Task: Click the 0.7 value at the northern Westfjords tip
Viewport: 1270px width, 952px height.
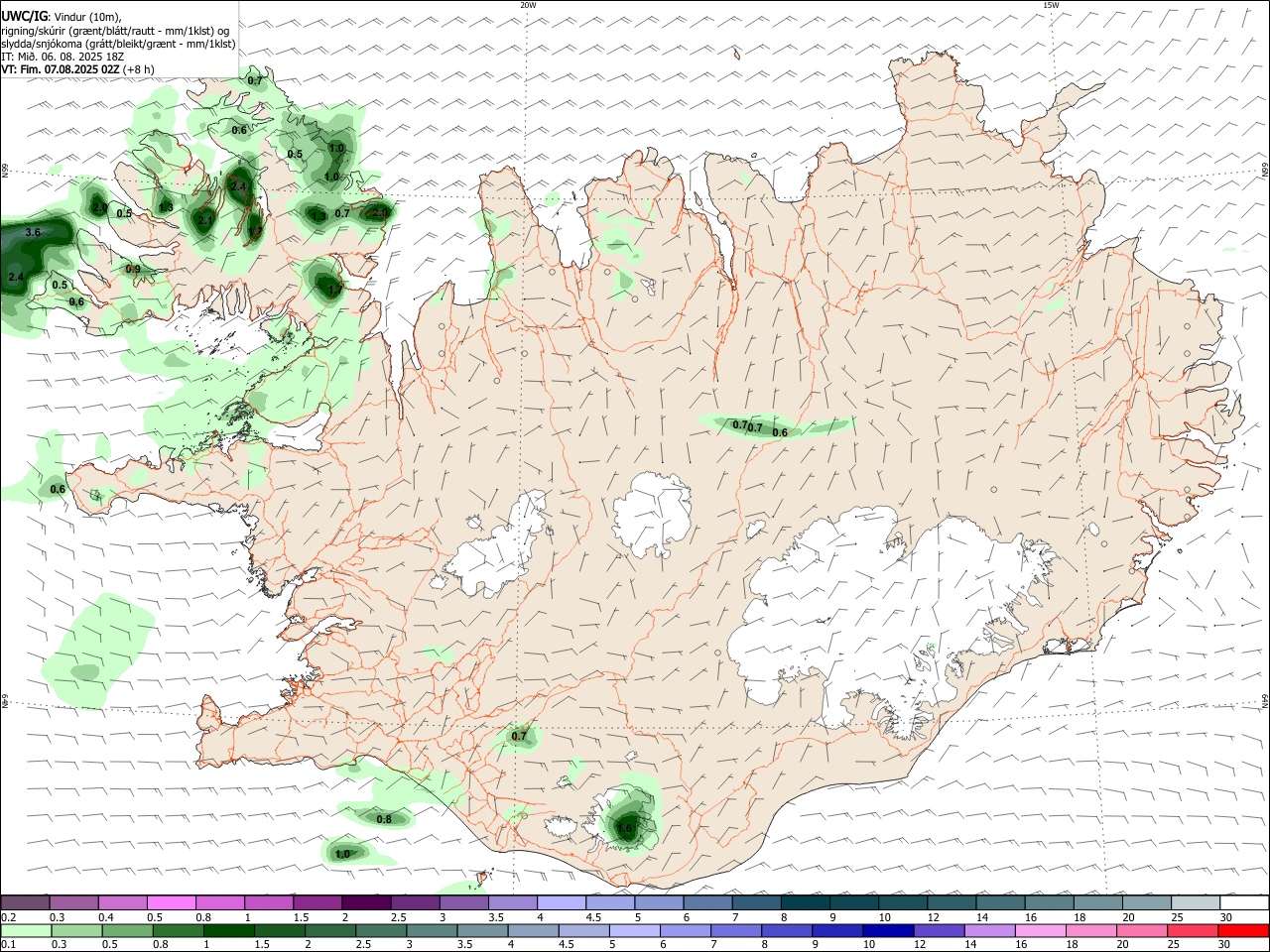Action: point(255,80)
